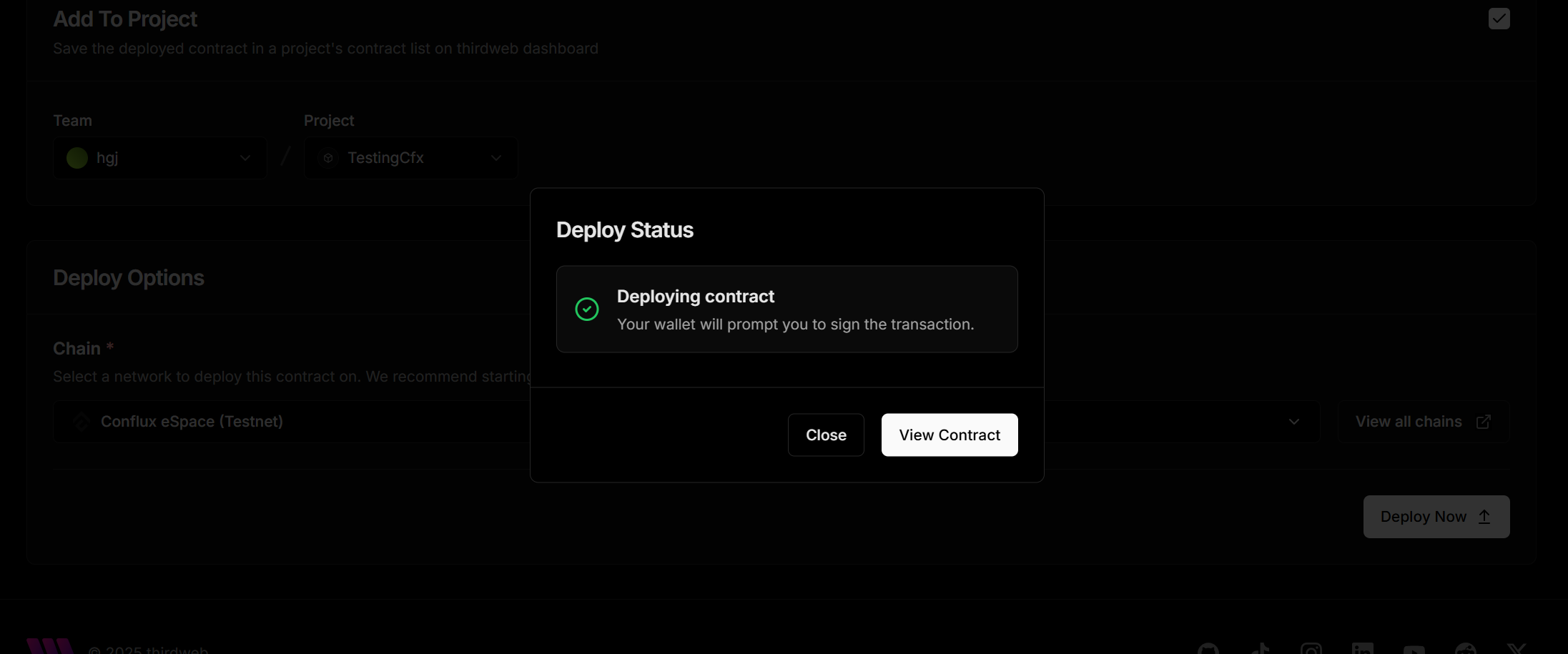Click the 'Add To Project' heading
The height and width of the screenshot is (654, 1568).
pyautogui.click(x=125, y=19)
